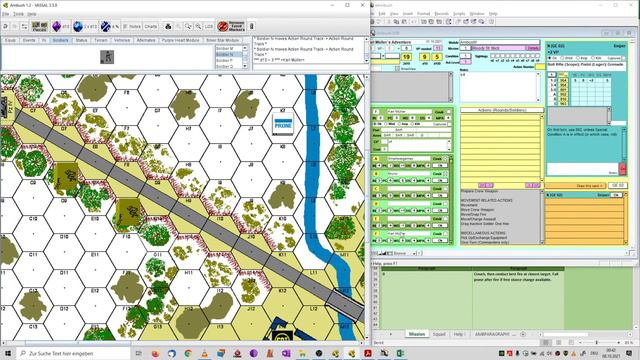Click Movement in the actions list
Image resolution: width=640 pixels, height=360 pixels.
pos(470,205)
